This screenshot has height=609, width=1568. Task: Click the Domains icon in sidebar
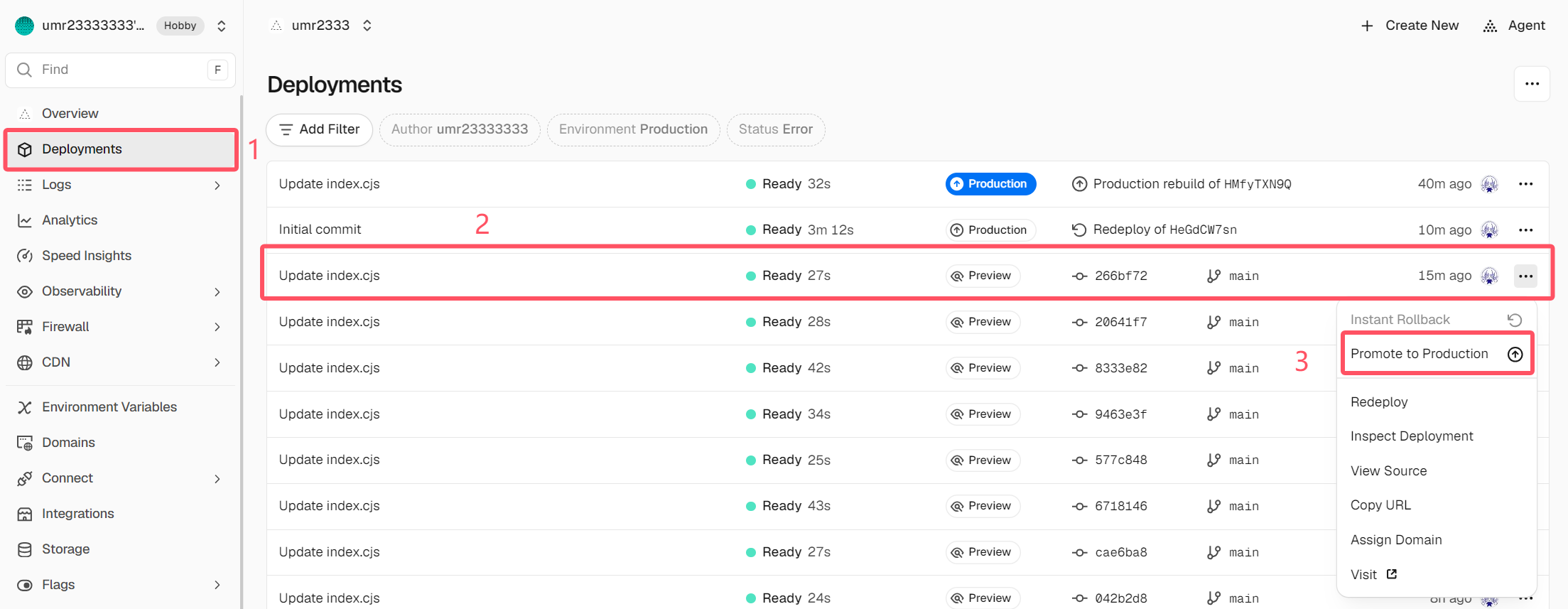[25, 443]
